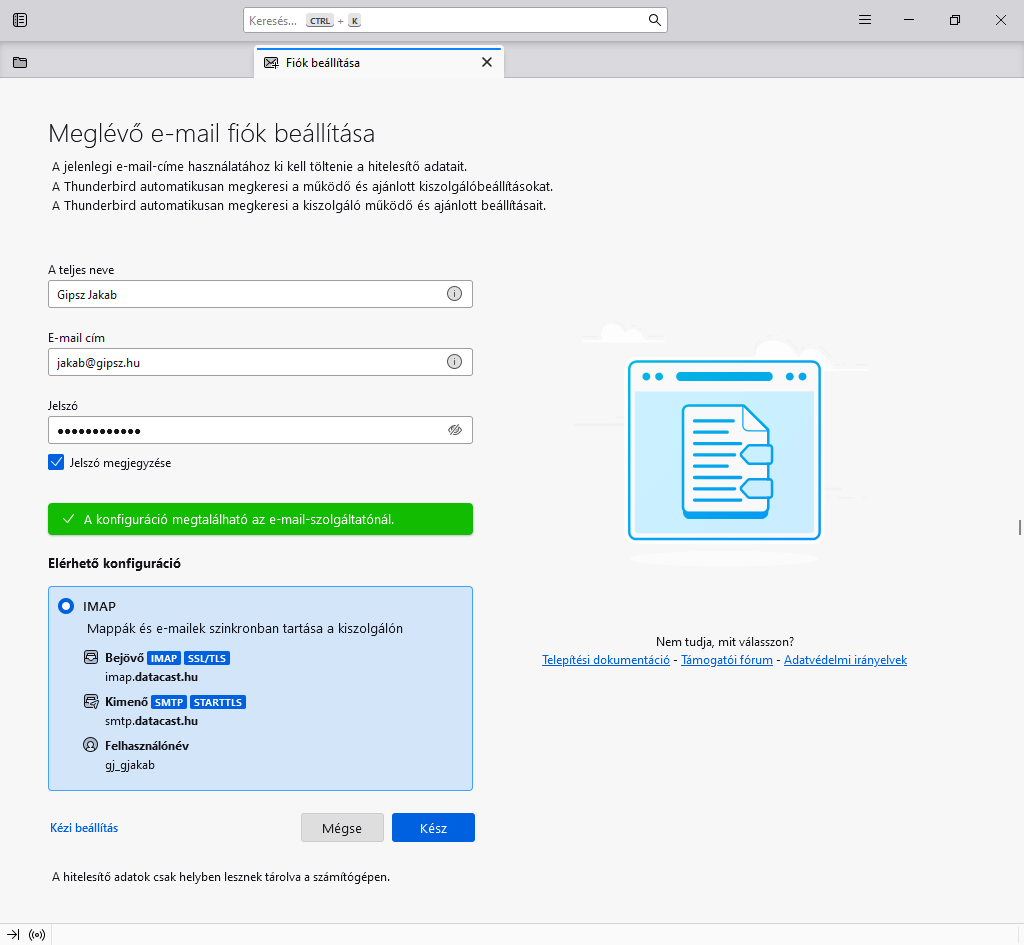
Task: Click the SSL/TLS security badge
Action: tap(207, 658)
